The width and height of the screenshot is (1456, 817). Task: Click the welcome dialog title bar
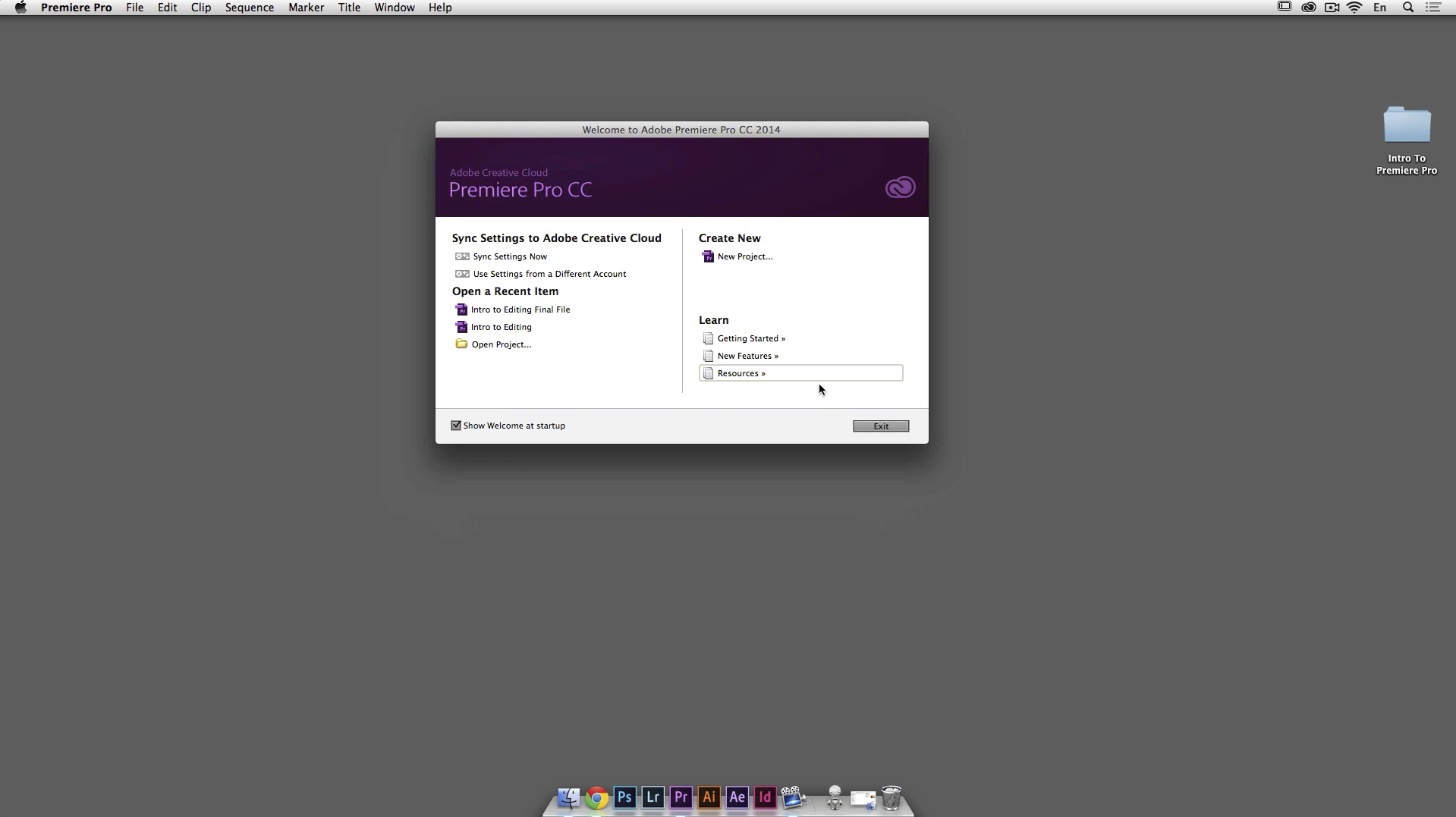coord(681,130)
